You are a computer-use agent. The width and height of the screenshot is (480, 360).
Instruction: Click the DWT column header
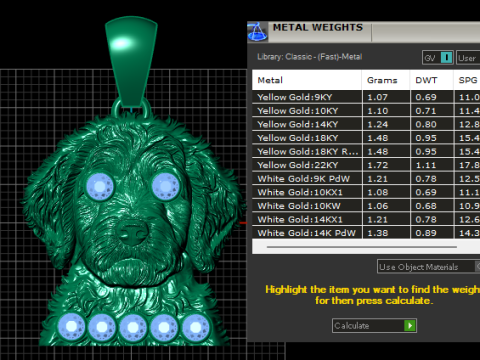click(431, 80)
